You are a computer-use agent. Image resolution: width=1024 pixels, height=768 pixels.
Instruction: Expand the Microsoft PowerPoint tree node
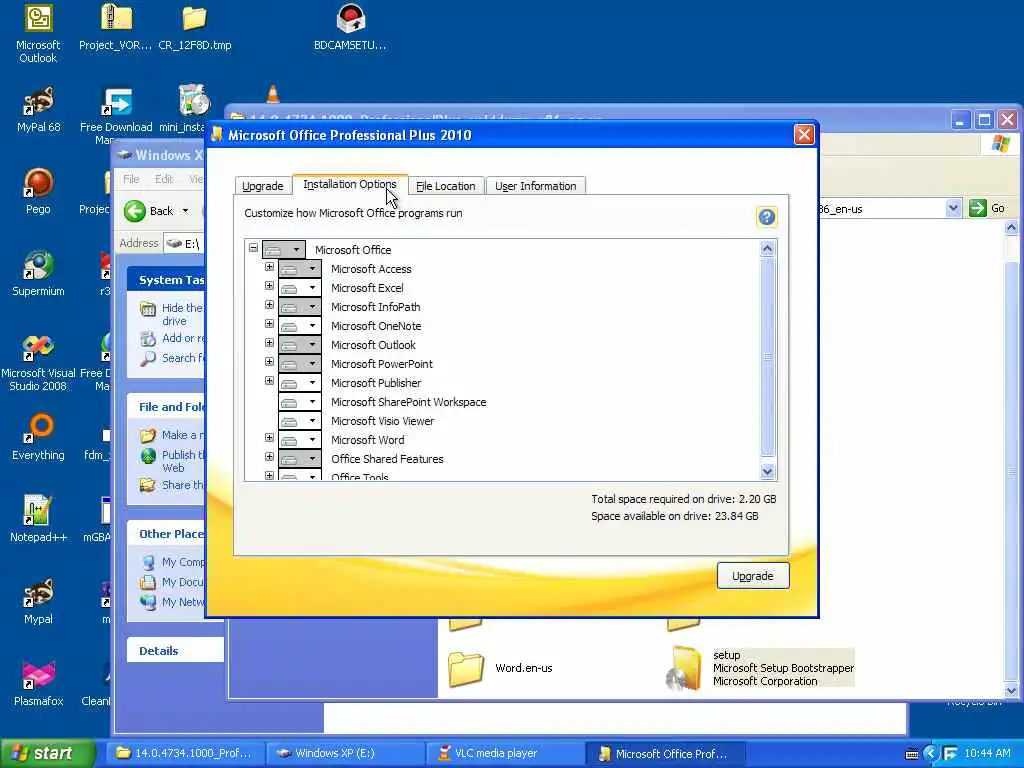pos(269,362)
